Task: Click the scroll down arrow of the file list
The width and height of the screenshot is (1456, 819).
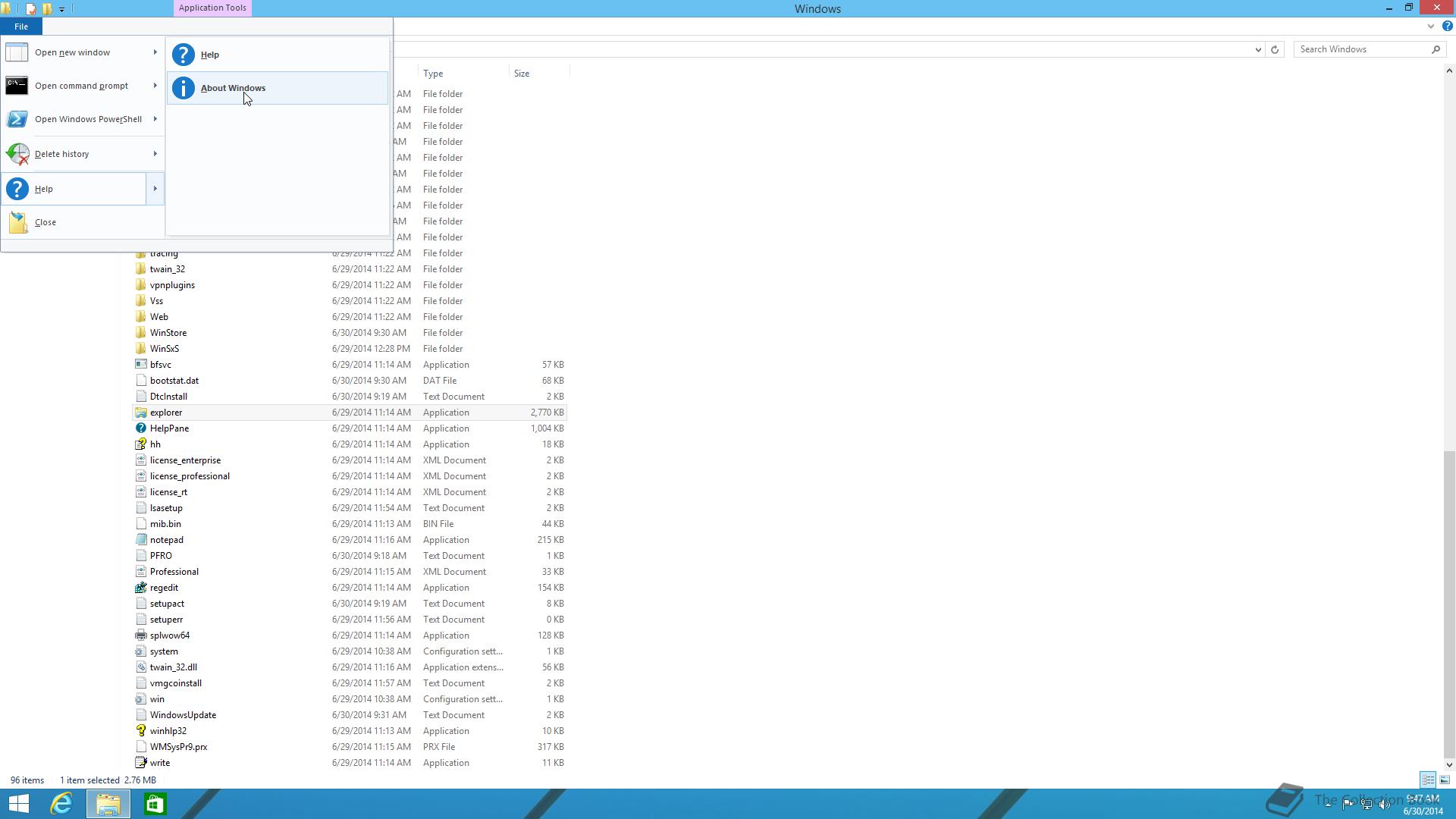Action: (x=1449, y=764)
